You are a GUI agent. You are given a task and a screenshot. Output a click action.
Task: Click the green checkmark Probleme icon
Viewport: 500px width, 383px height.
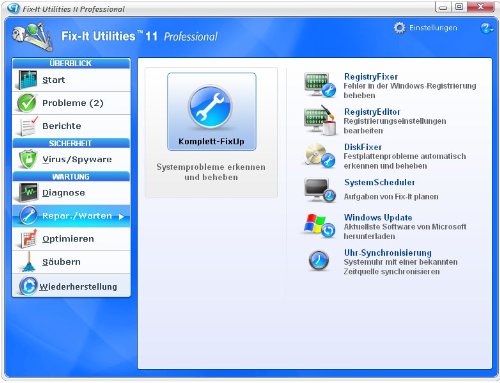pyautogui.click(x=27, y=103)
